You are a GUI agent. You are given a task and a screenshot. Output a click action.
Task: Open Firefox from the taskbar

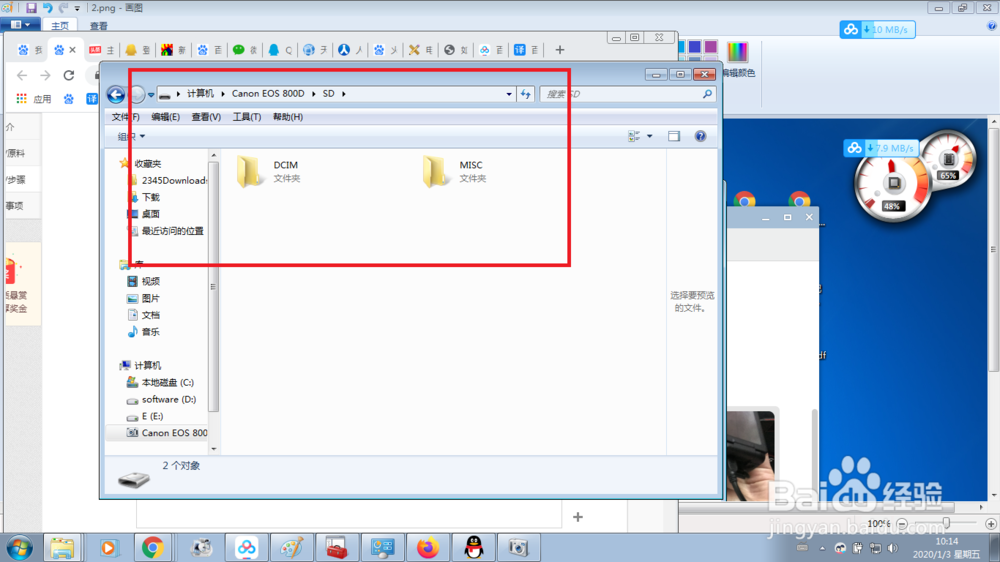pyautogui.click(x=428, y=548)
